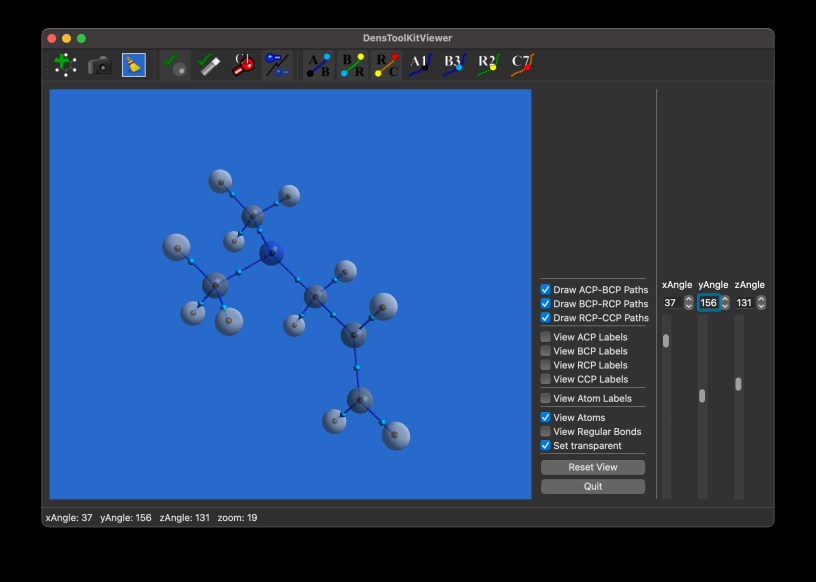
Task: Select the A-B path toolbar icon
Action: point(318,66)
